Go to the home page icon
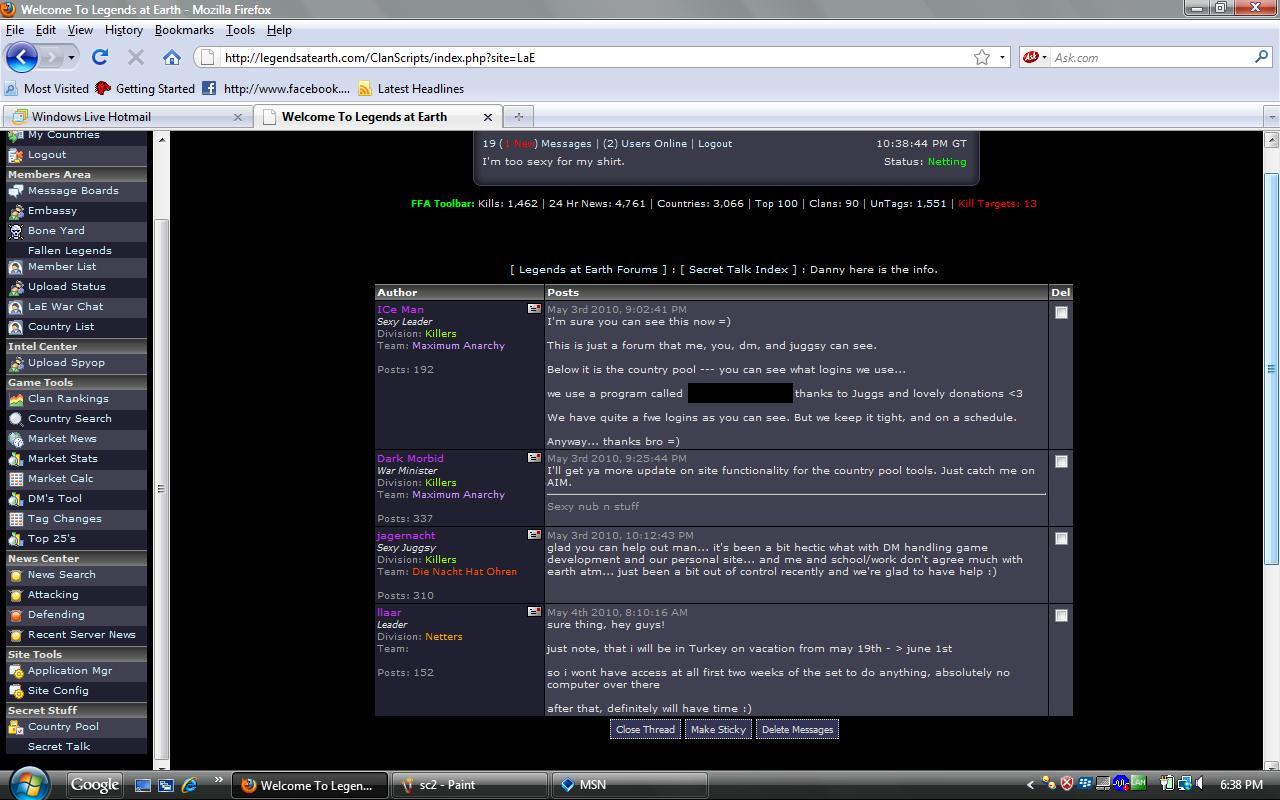Screen dimensions: 1280x800 coord(172,58)
